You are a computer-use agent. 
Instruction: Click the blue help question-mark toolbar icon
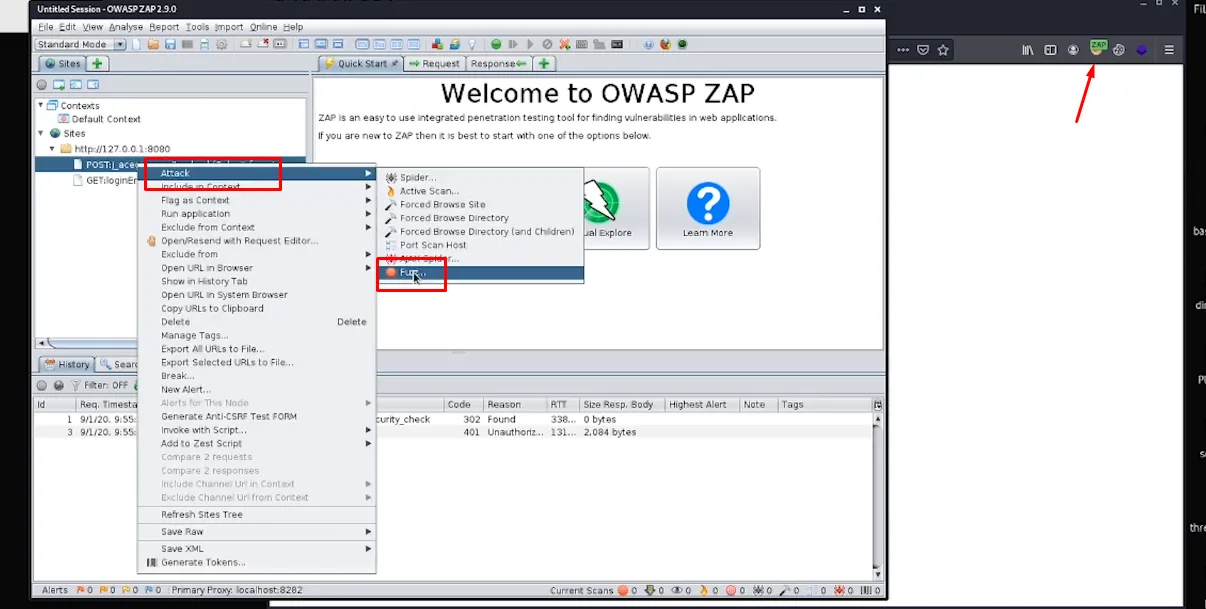(649, 44)
